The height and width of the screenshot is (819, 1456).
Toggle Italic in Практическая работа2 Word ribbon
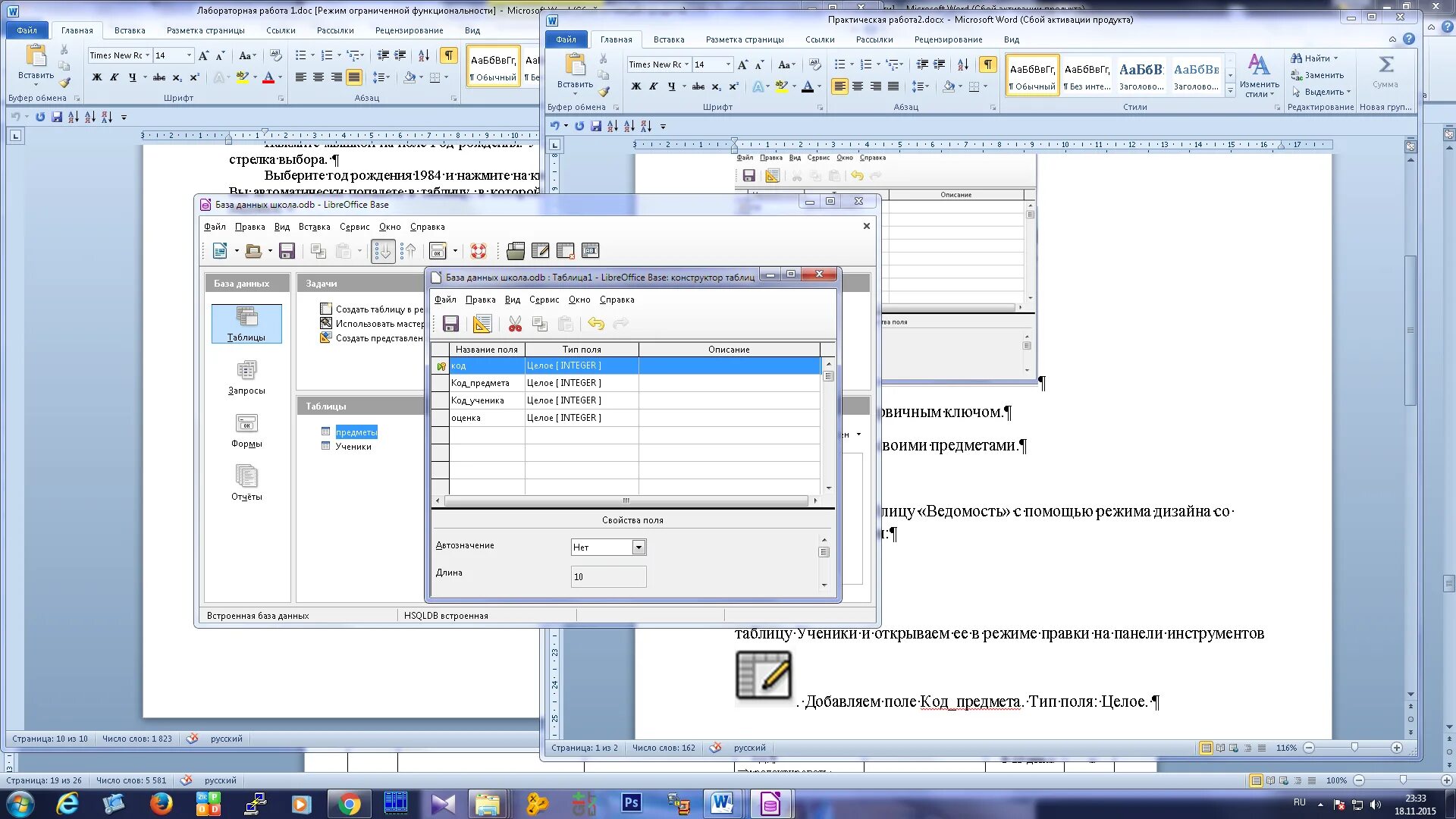654,86
